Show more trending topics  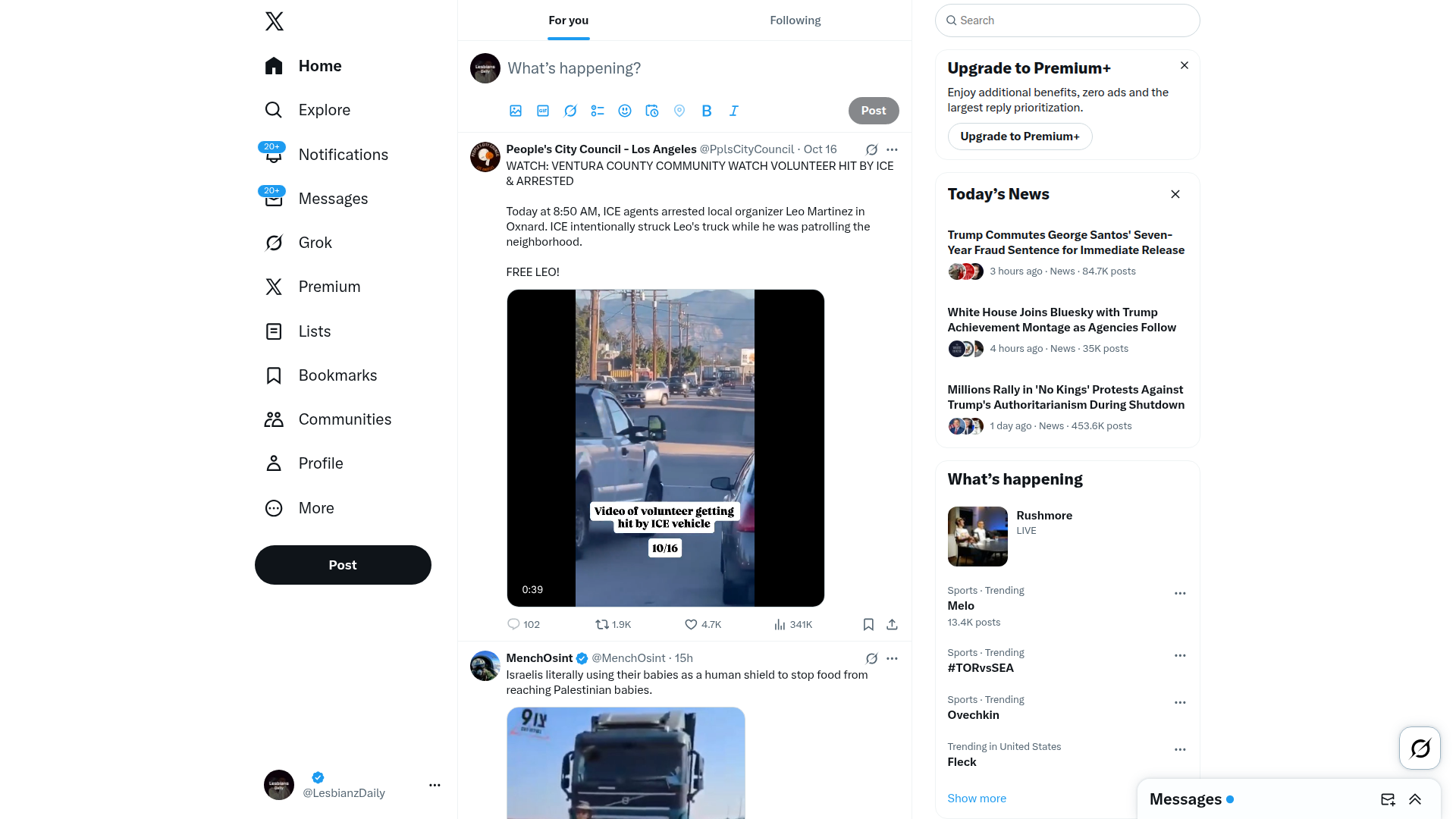pyautogui.click(x=977, y=799)
